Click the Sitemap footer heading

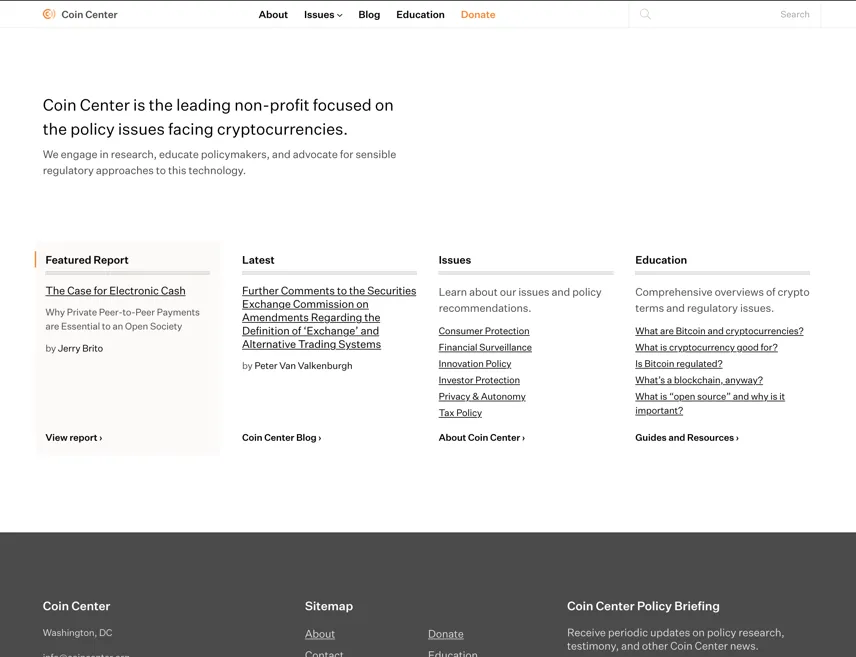pyautogui.click(x=329, y=606)
